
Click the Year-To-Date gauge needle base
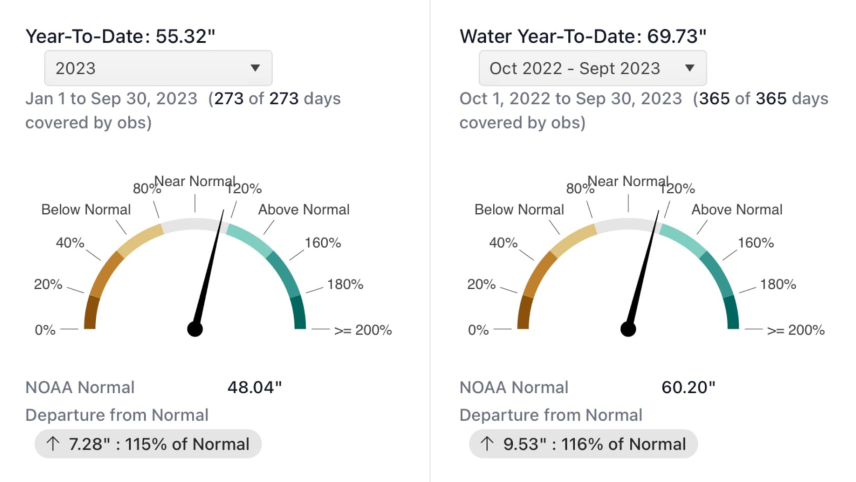[x=195, y=328]
